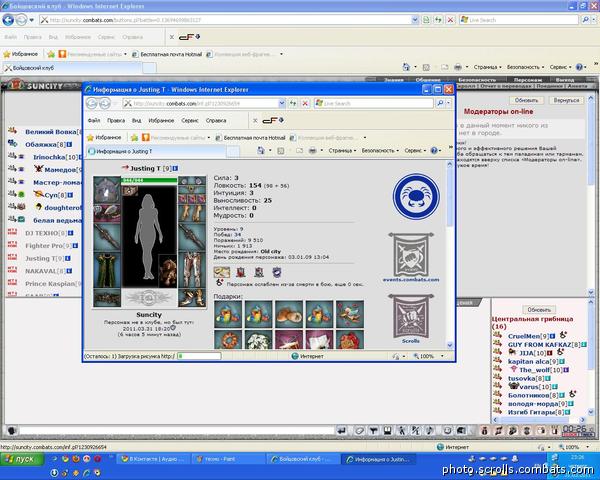Expand the Страница dropdown in the popup window

coord(342,150)
